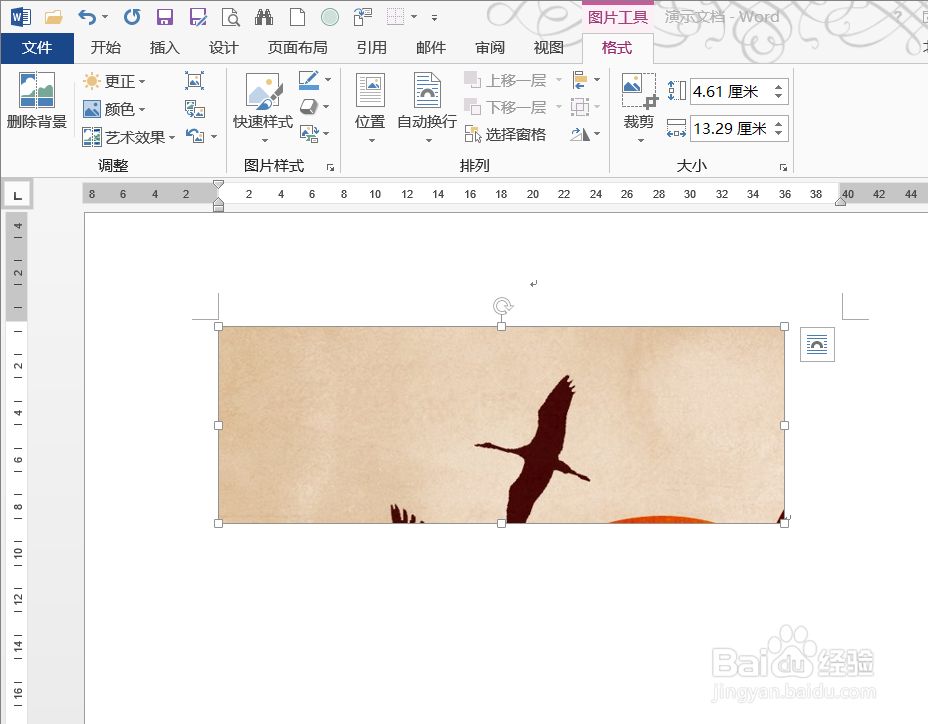The width and height of the screenshot is (928, 724).
Task: Click the Save icon on quick access toolbar
Action: tap(164, 16)
